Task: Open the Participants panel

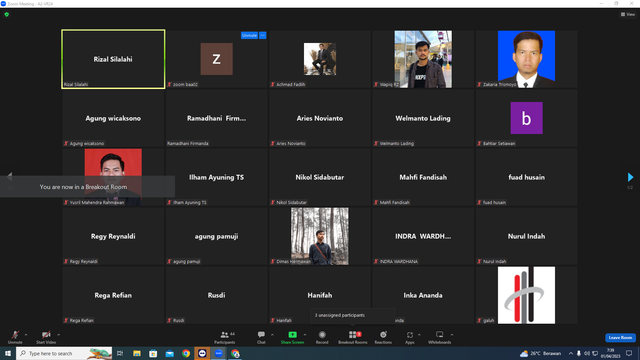Action: point(224,337)
